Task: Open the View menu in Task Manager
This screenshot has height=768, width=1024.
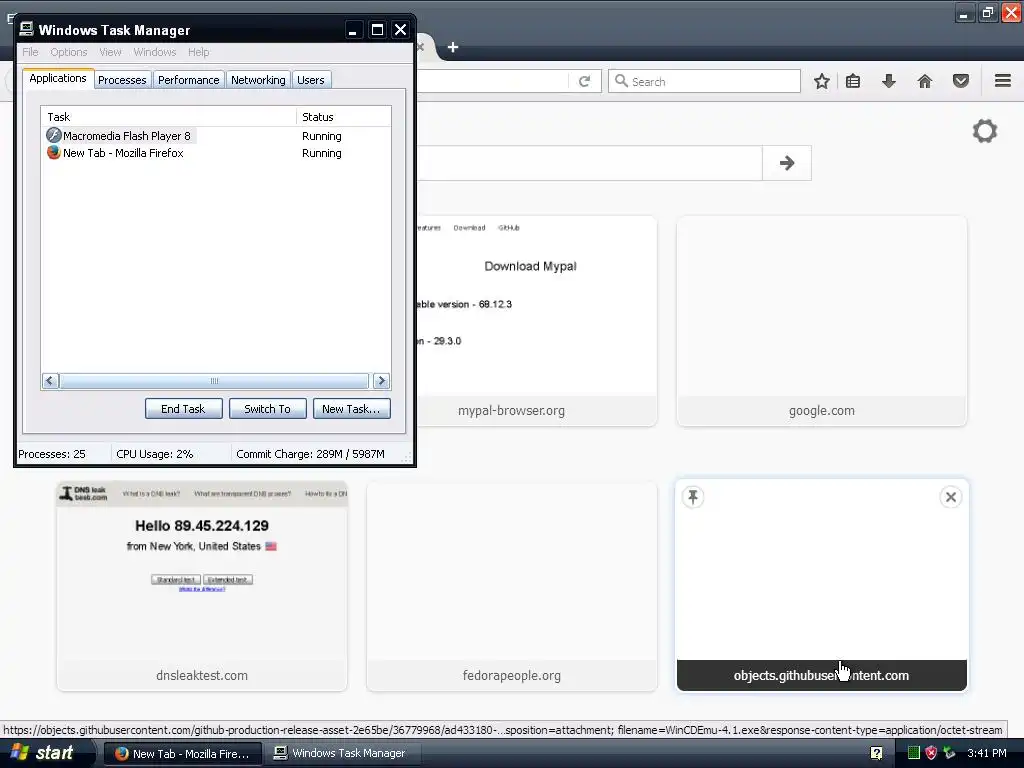Action: pos(110,52)
